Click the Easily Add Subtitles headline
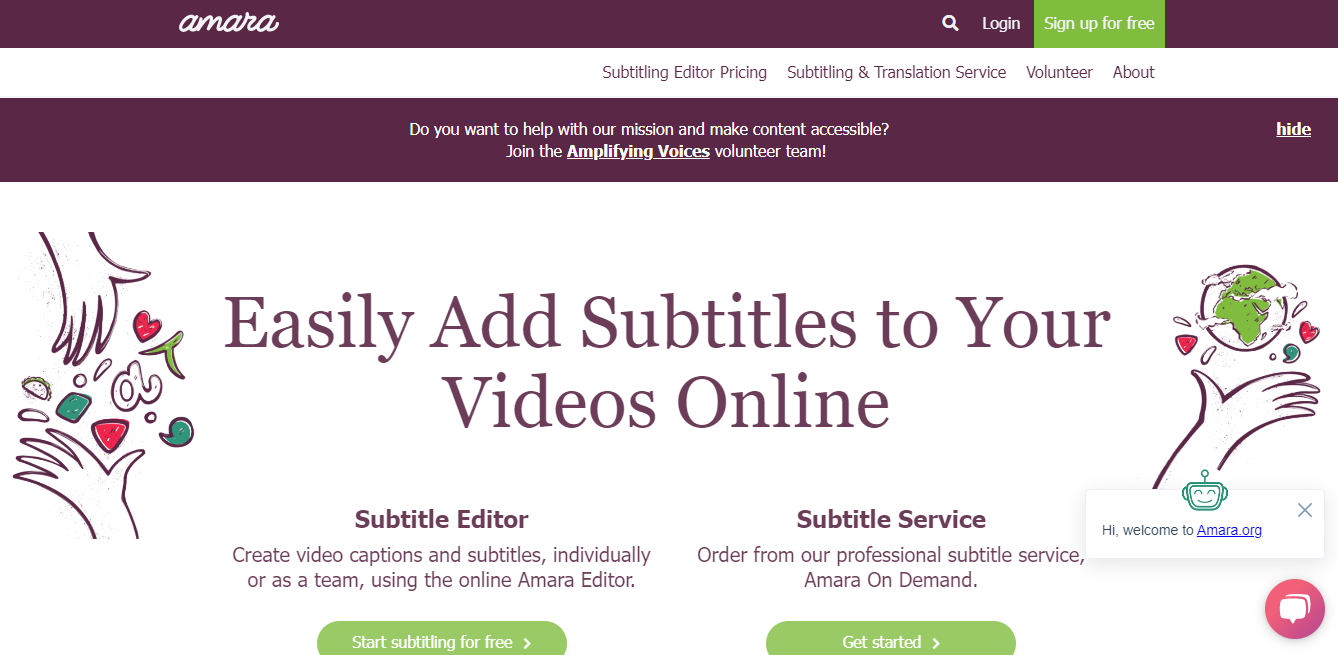Screen dimensions: 1338x655 pyautogui.click(x=667, y=362)
